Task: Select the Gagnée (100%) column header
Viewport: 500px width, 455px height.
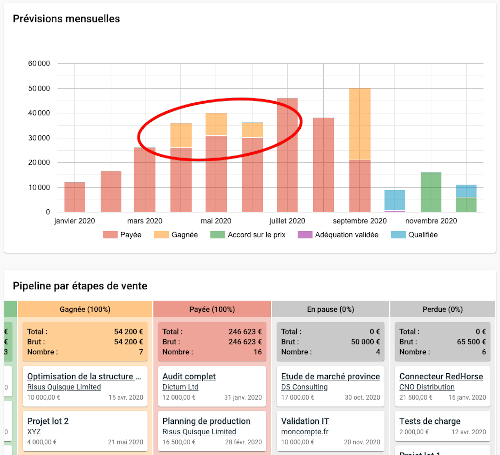Action: click(85, 309)
